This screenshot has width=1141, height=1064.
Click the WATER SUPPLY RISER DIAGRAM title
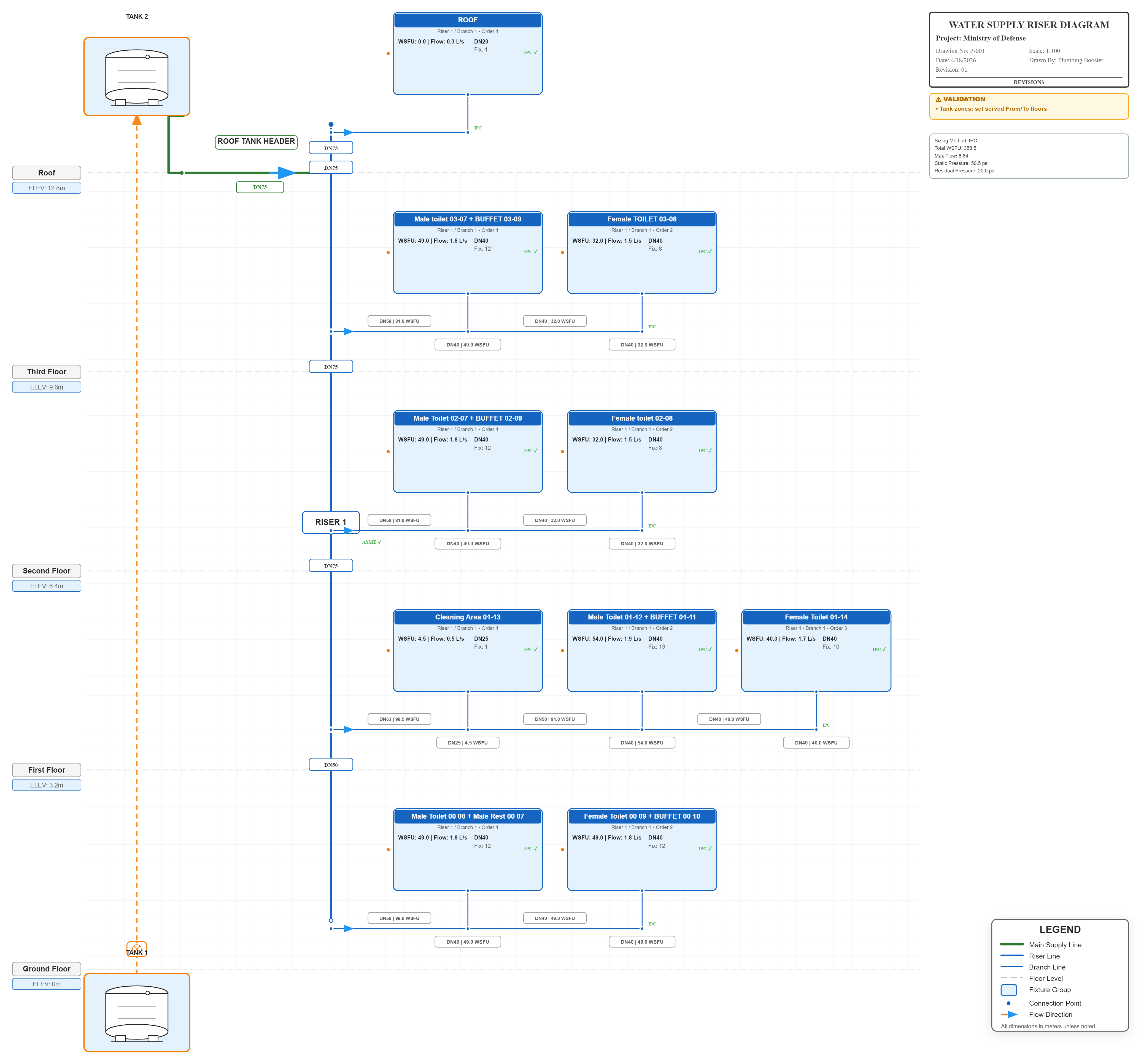tap(1029, 25)
